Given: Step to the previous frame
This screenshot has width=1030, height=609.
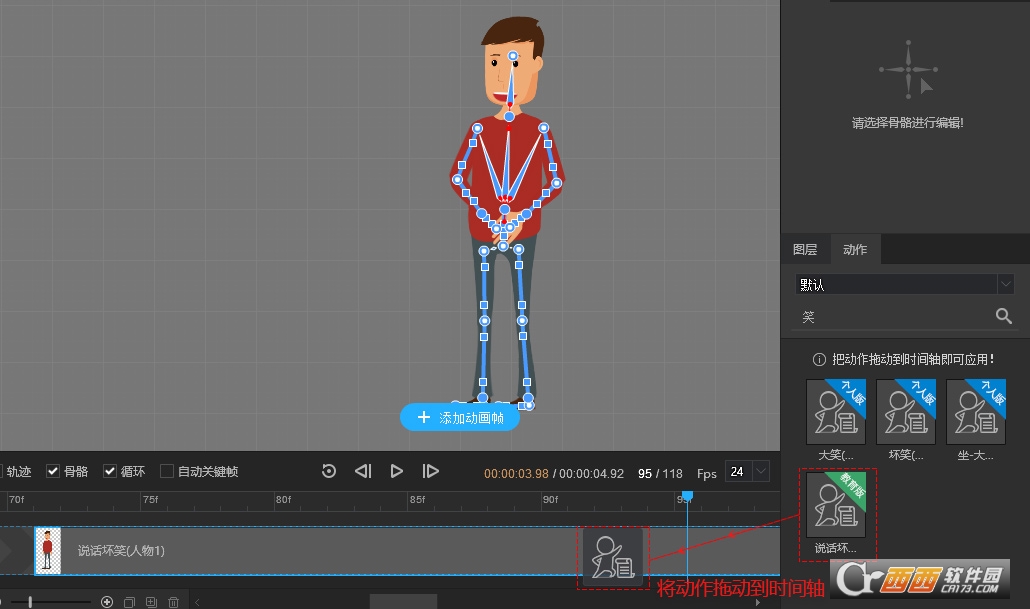Looking at the screenshot, I should click(x=363, y=471).
